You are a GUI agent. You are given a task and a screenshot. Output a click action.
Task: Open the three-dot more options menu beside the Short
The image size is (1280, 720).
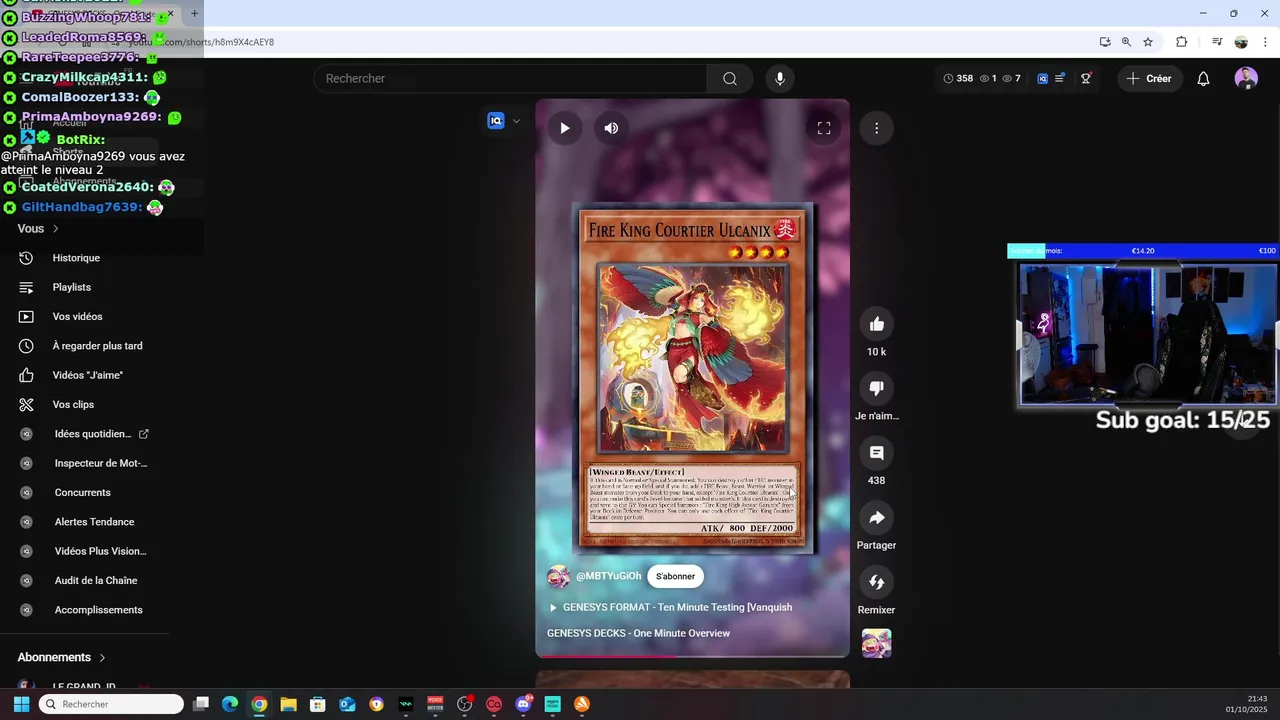[x=876, y=128]
